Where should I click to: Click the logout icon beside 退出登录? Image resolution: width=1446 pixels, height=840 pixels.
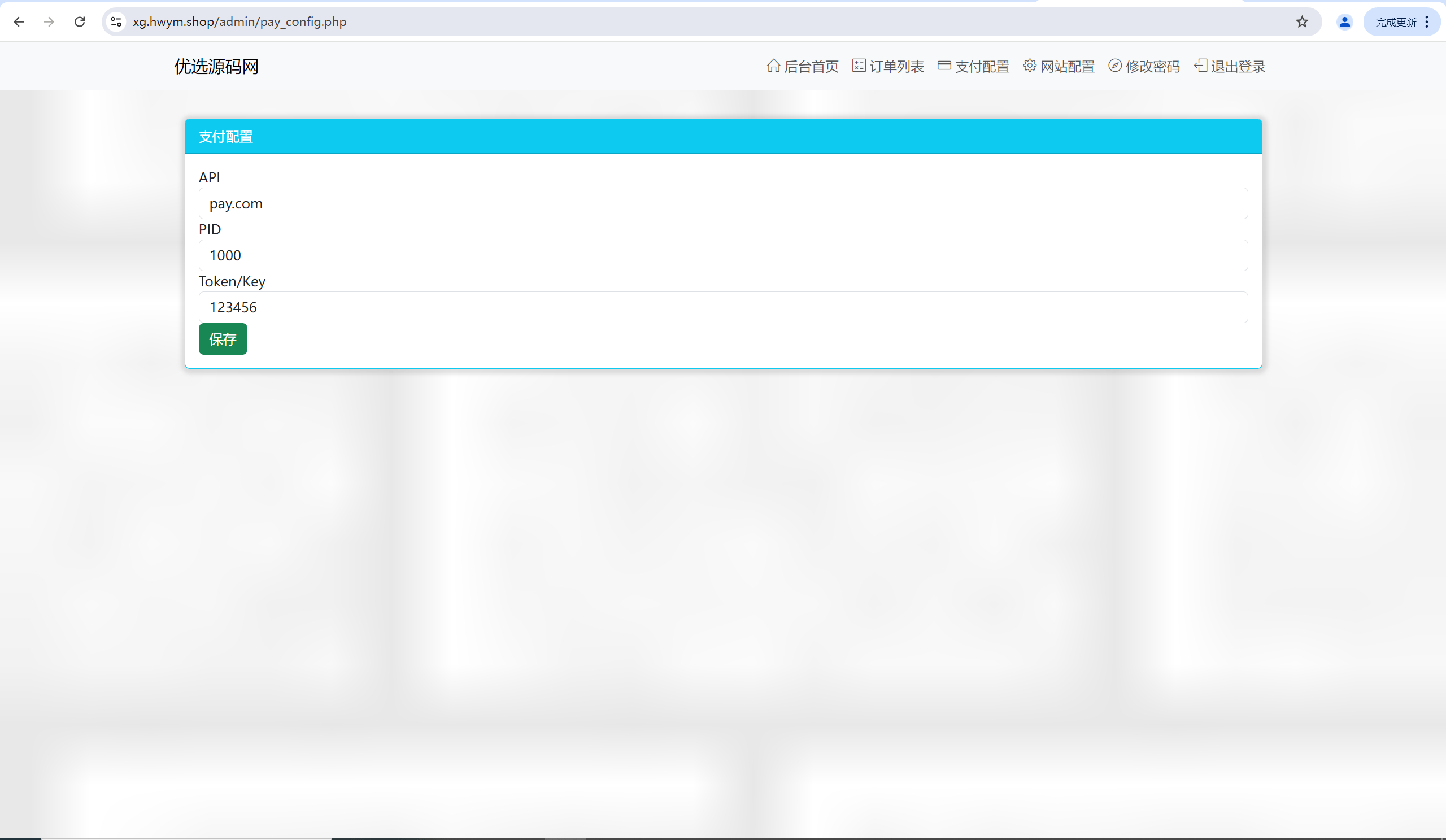[x=1200, y=66]
